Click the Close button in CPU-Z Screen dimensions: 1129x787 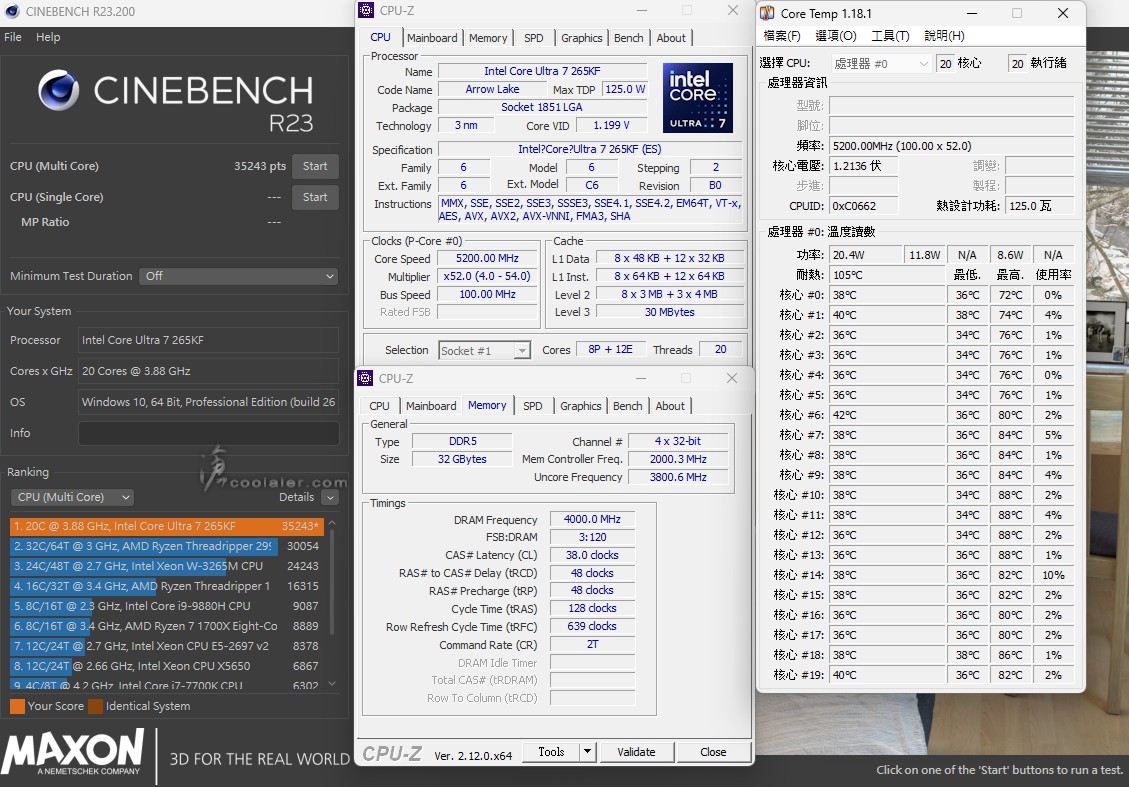point(713,752)
